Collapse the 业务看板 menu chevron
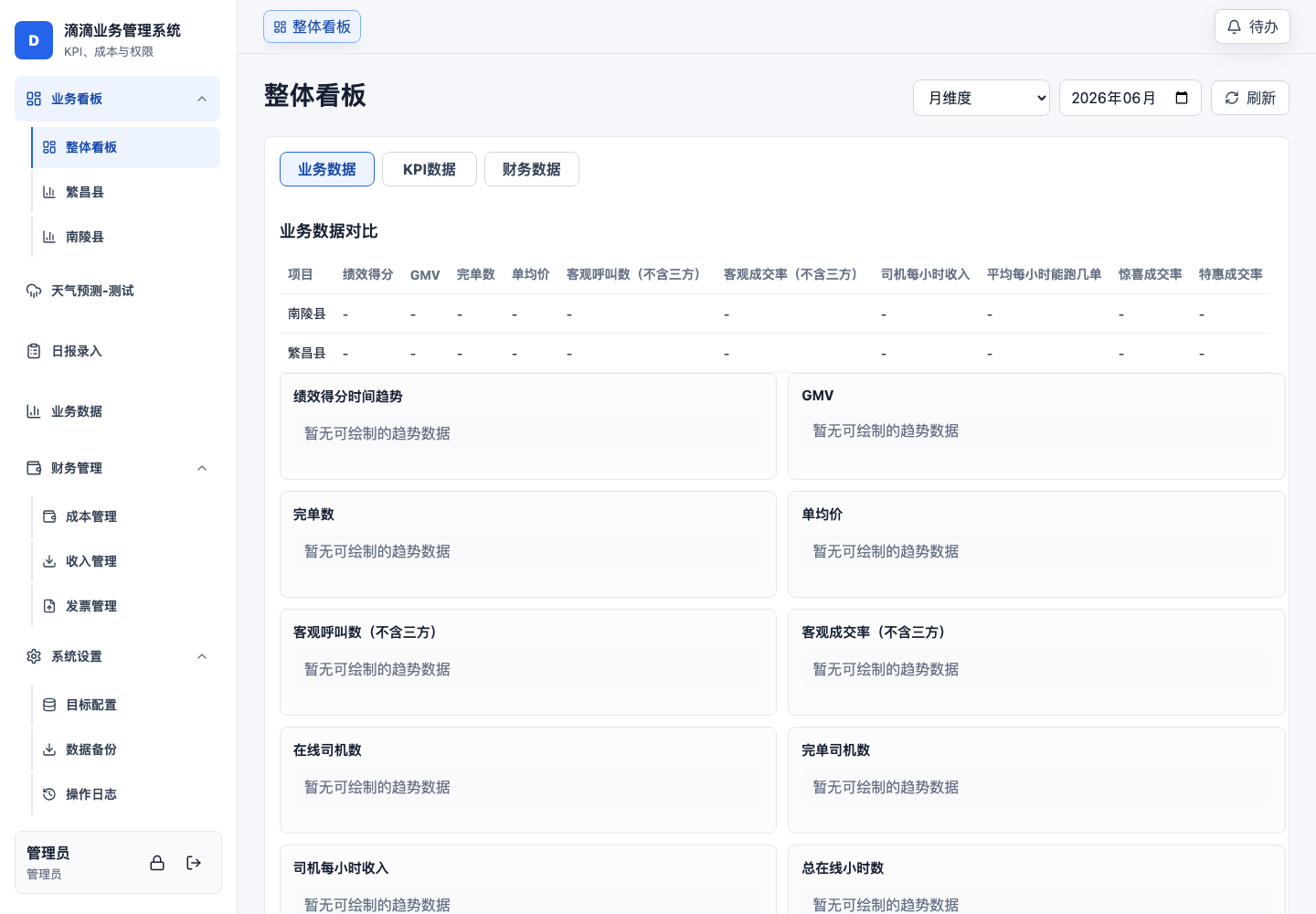The width and height of the screenshot is (1316, 914). tap(202, 99)
